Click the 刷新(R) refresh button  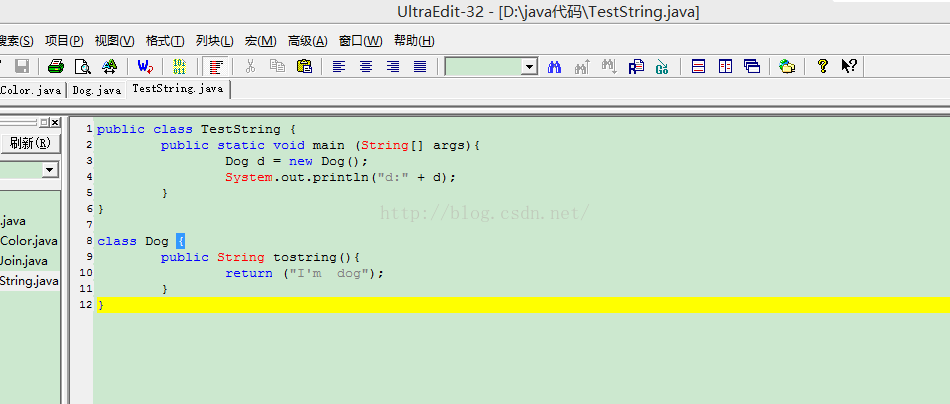30,144
